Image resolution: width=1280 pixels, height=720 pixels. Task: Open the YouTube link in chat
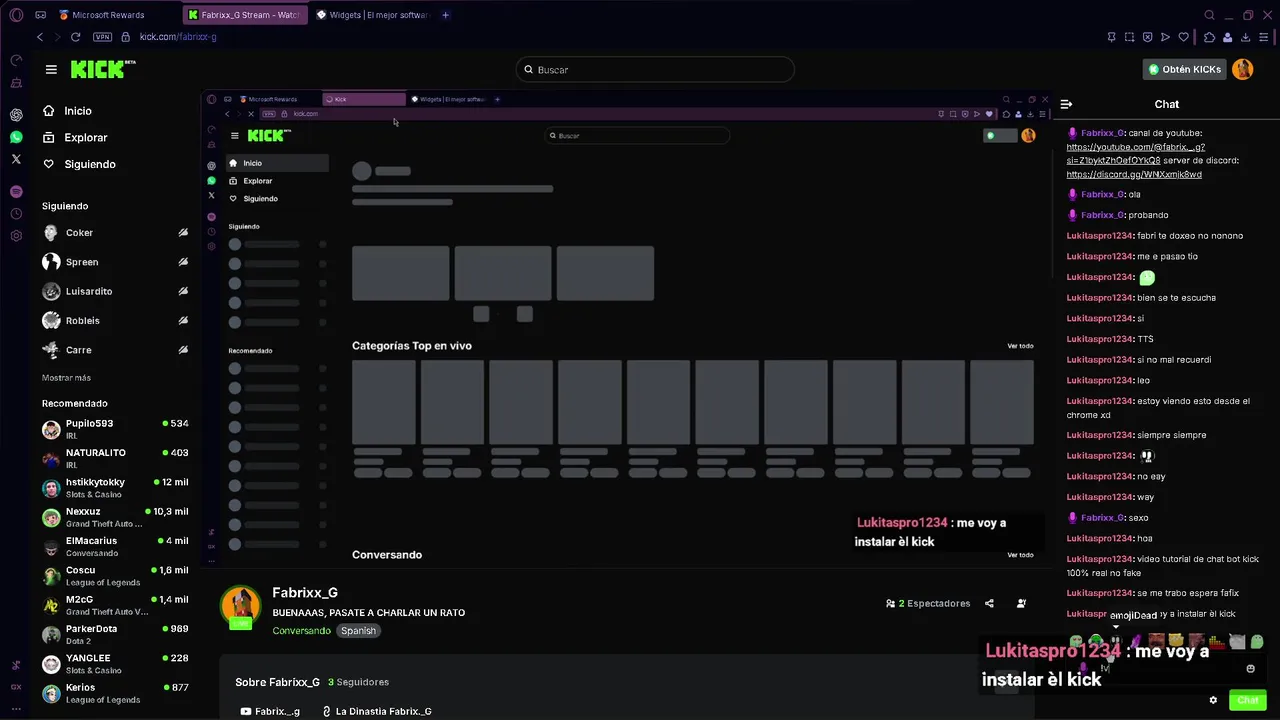1135,154
